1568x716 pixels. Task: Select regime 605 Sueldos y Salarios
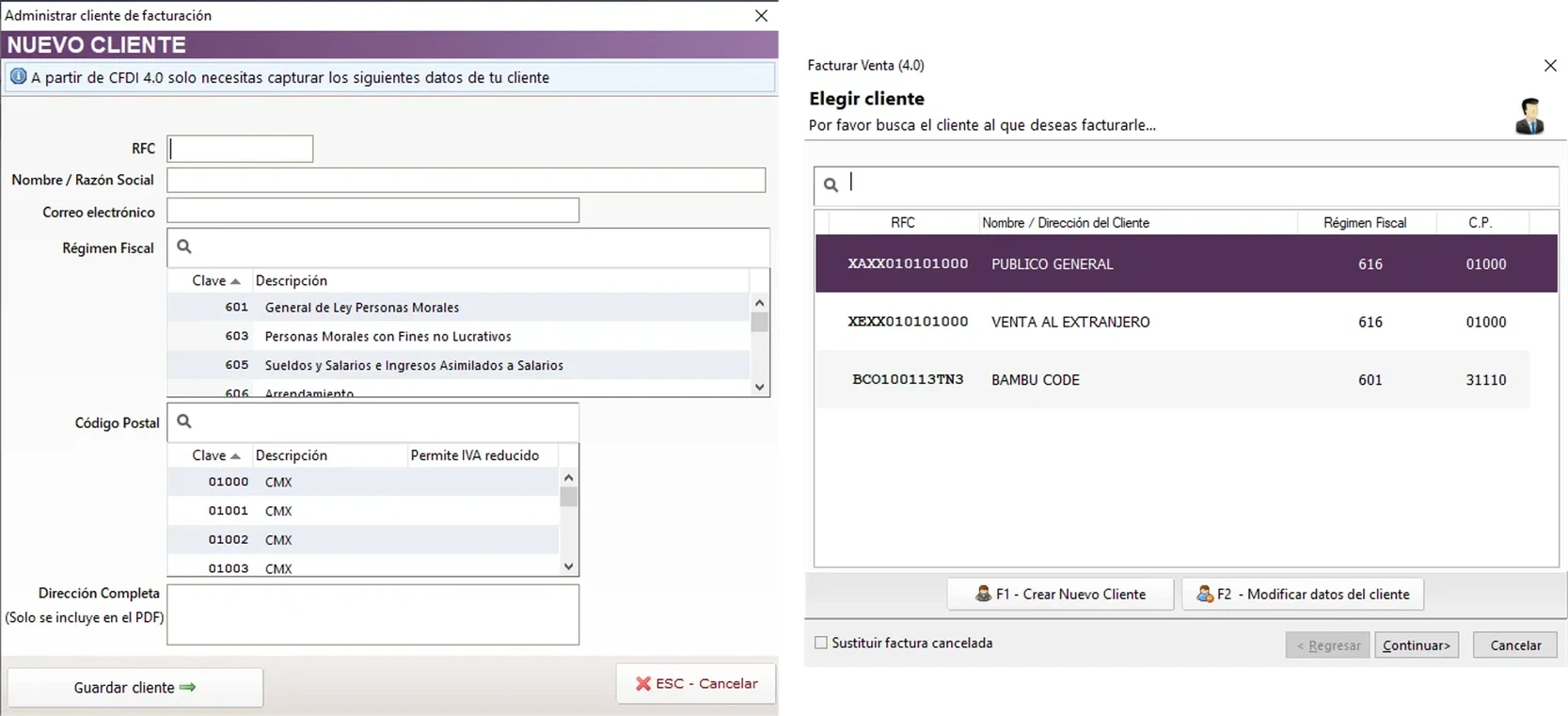point(459,365)
